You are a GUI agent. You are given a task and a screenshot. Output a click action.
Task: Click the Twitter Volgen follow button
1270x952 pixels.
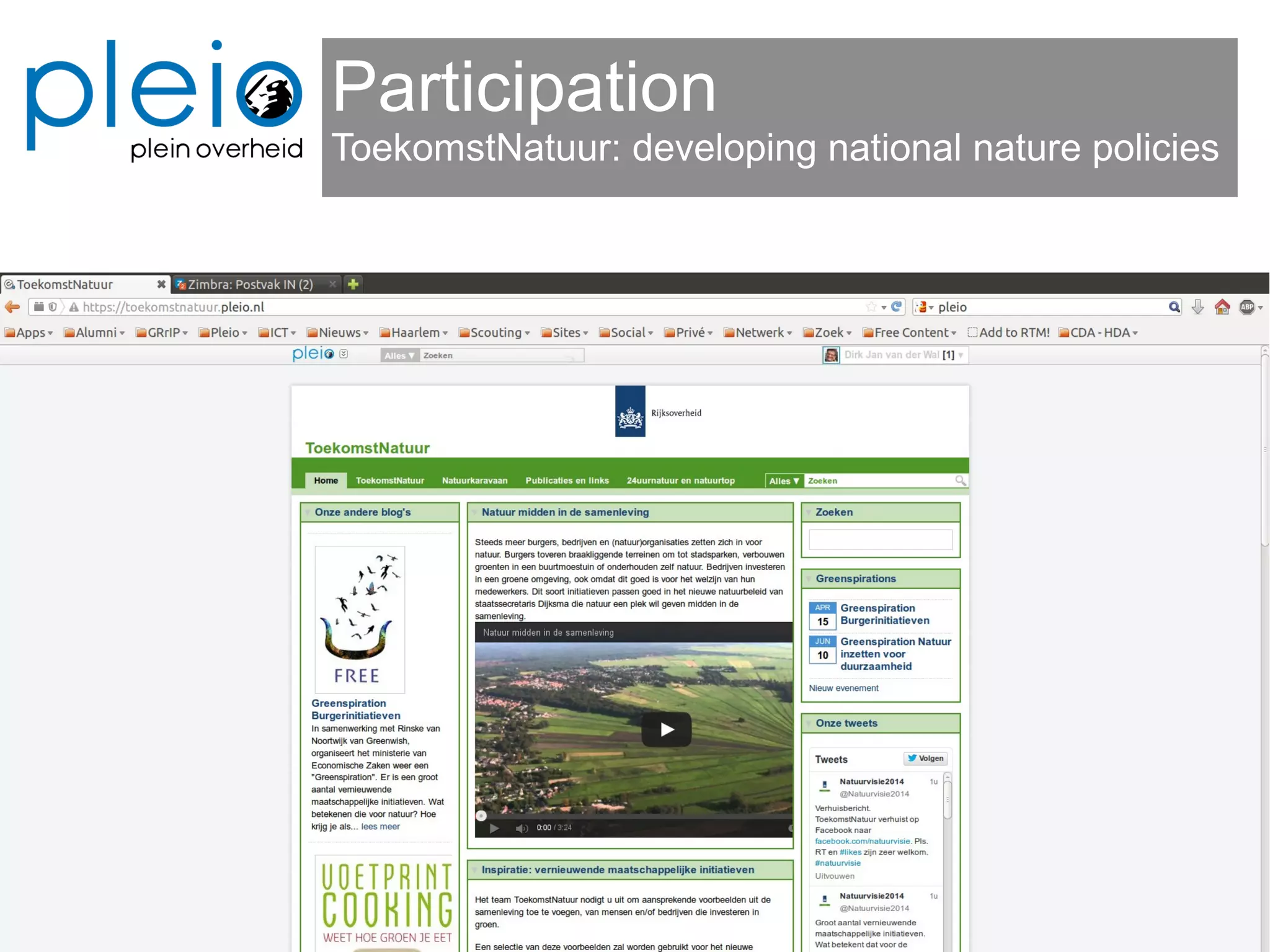pyautogui.click(x=925, y=758)
